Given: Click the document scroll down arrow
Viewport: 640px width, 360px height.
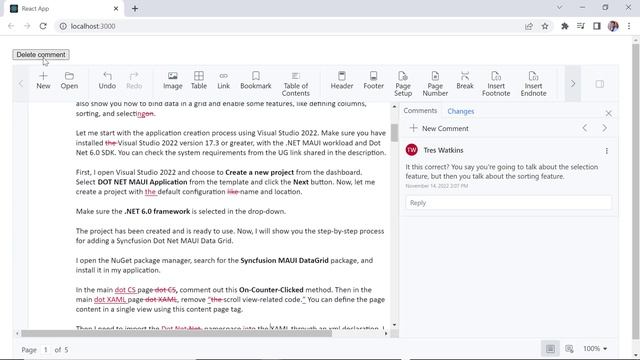Looking at the screenshot, I should (x=394, y=325).
